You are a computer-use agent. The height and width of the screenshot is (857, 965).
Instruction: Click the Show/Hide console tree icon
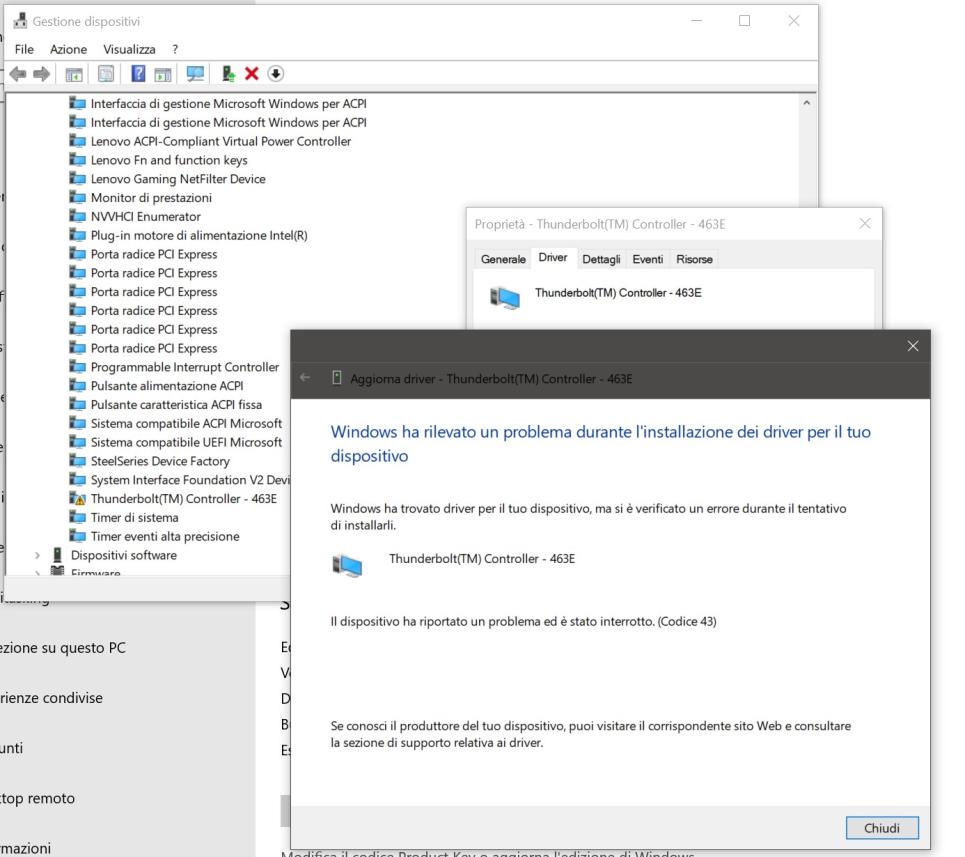75,74
